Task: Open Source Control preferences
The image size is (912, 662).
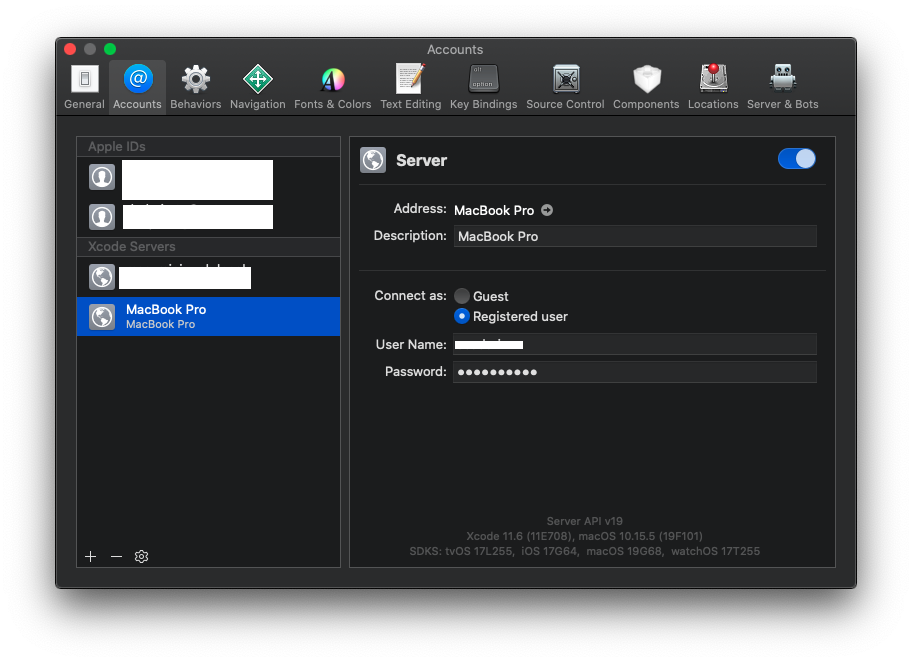Action: point(565,87)
